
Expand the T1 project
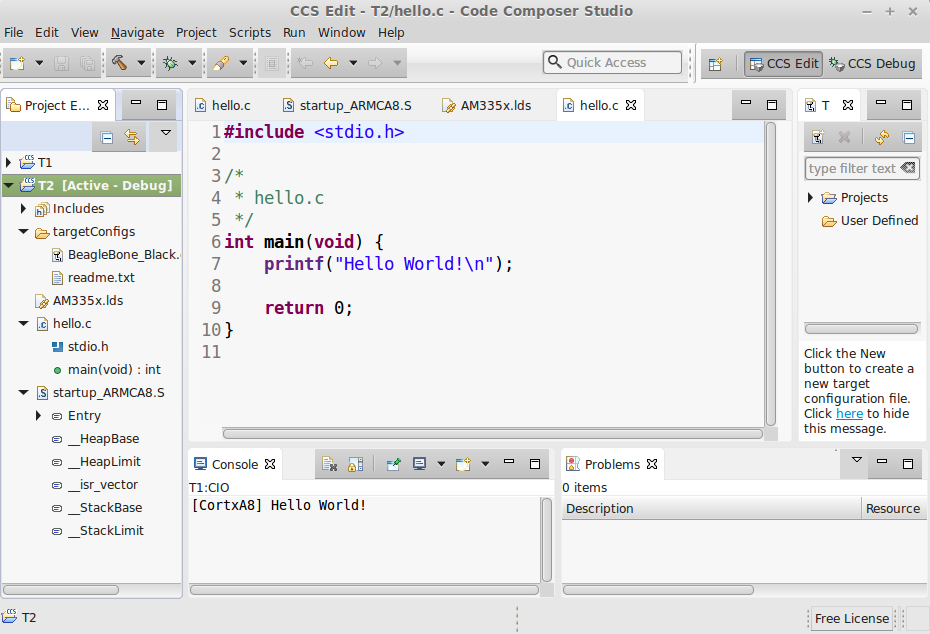click(8, 162)
